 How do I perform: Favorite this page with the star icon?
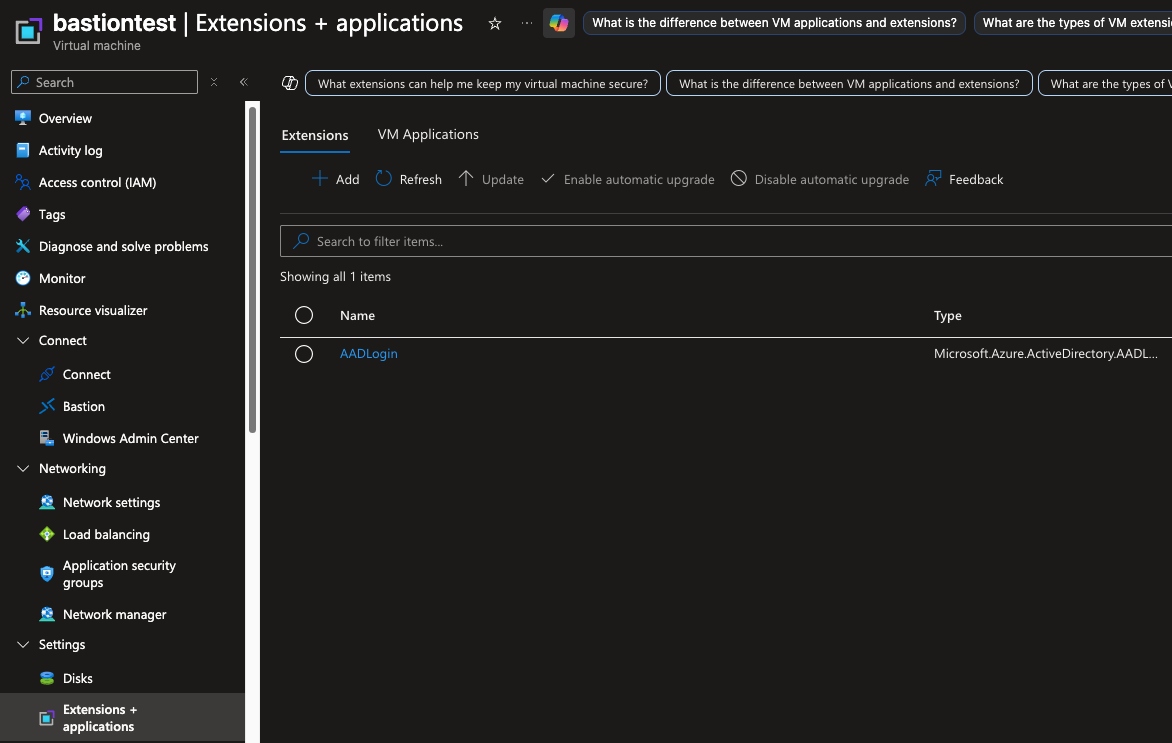click(x=494, y=23)
